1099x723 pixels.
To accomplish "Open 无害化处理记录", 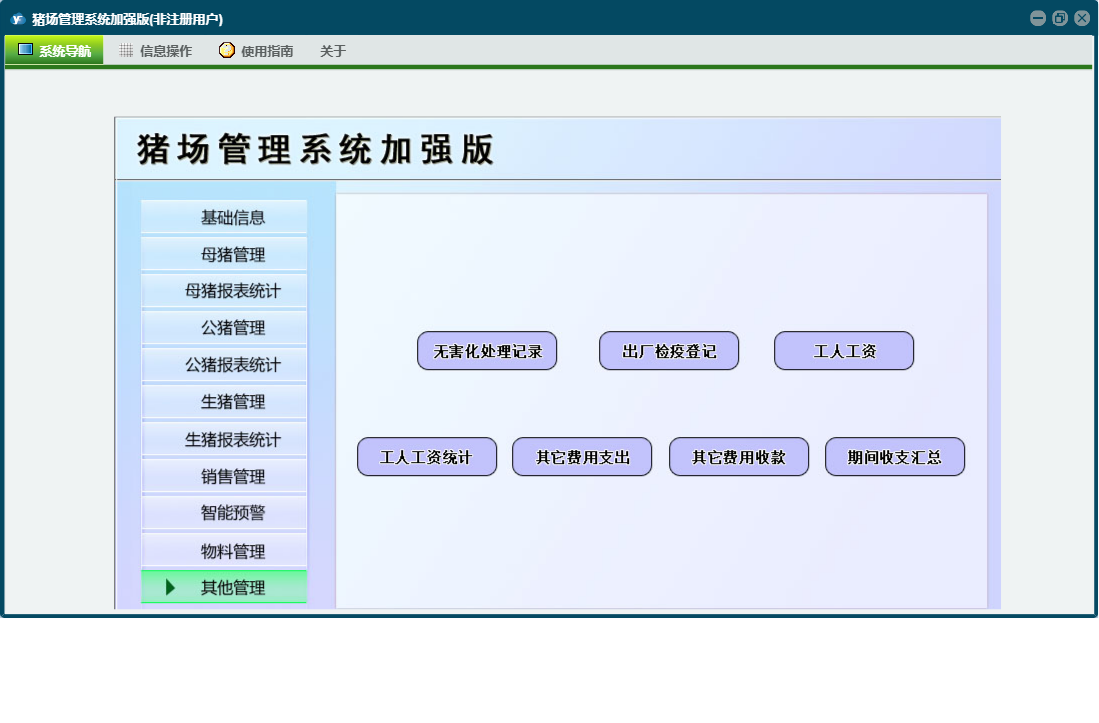I will pyautogui.click(x=487, y=351).
